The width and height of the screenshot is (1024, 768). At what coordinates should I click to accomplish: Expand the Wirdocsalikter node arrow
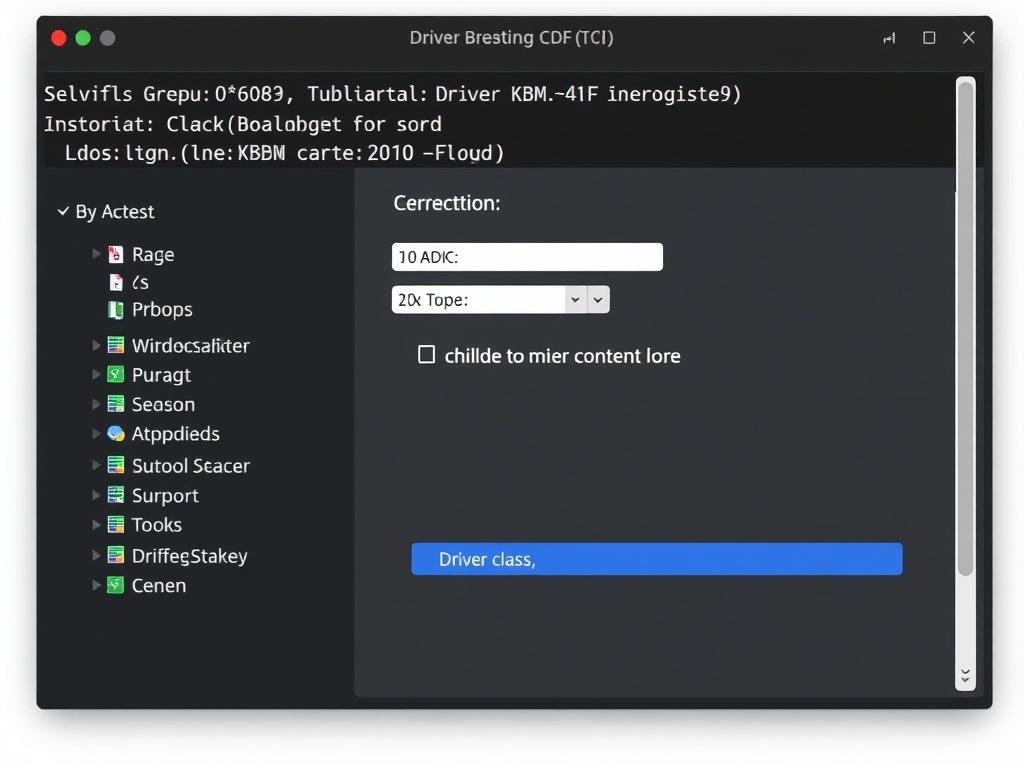[96, 345]
